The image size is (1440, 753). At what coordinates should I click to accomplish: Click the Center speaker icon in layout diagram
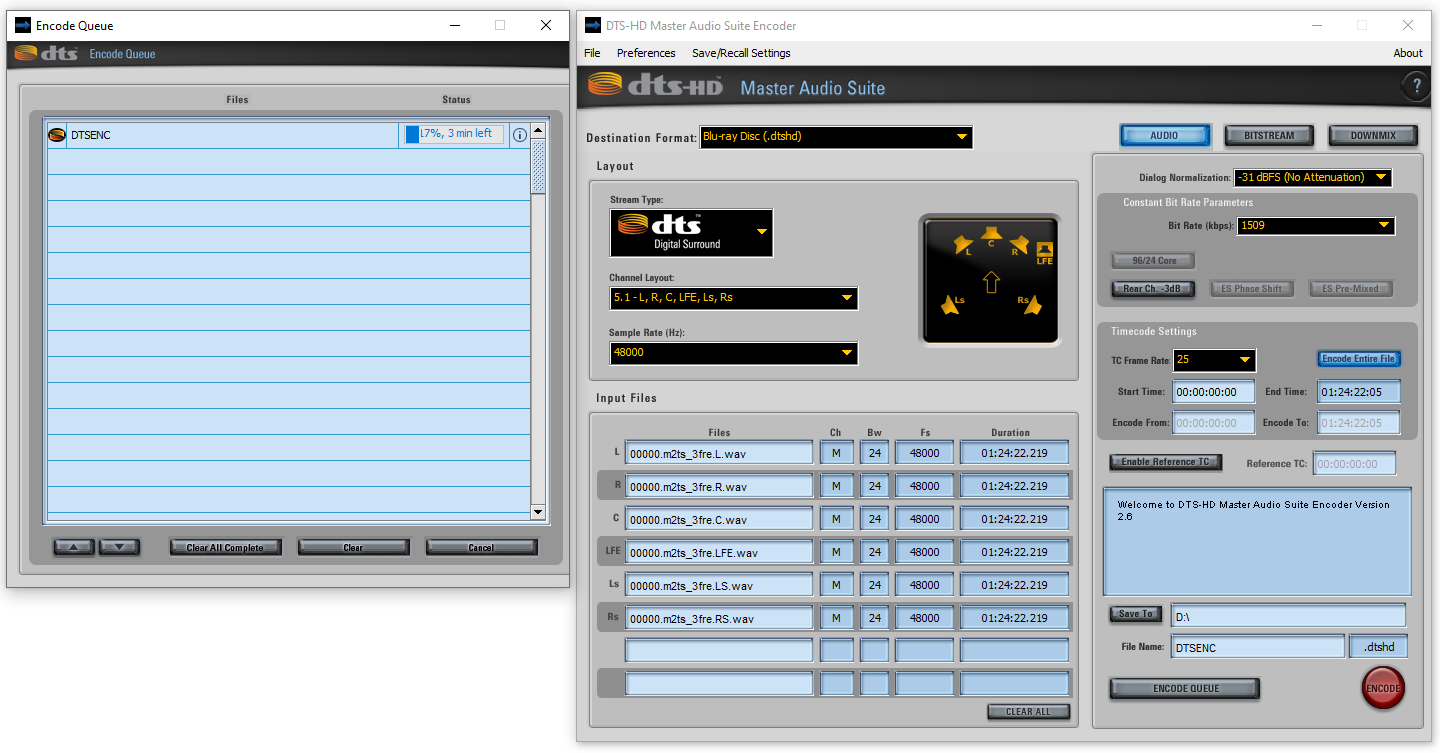pos(990,236)
